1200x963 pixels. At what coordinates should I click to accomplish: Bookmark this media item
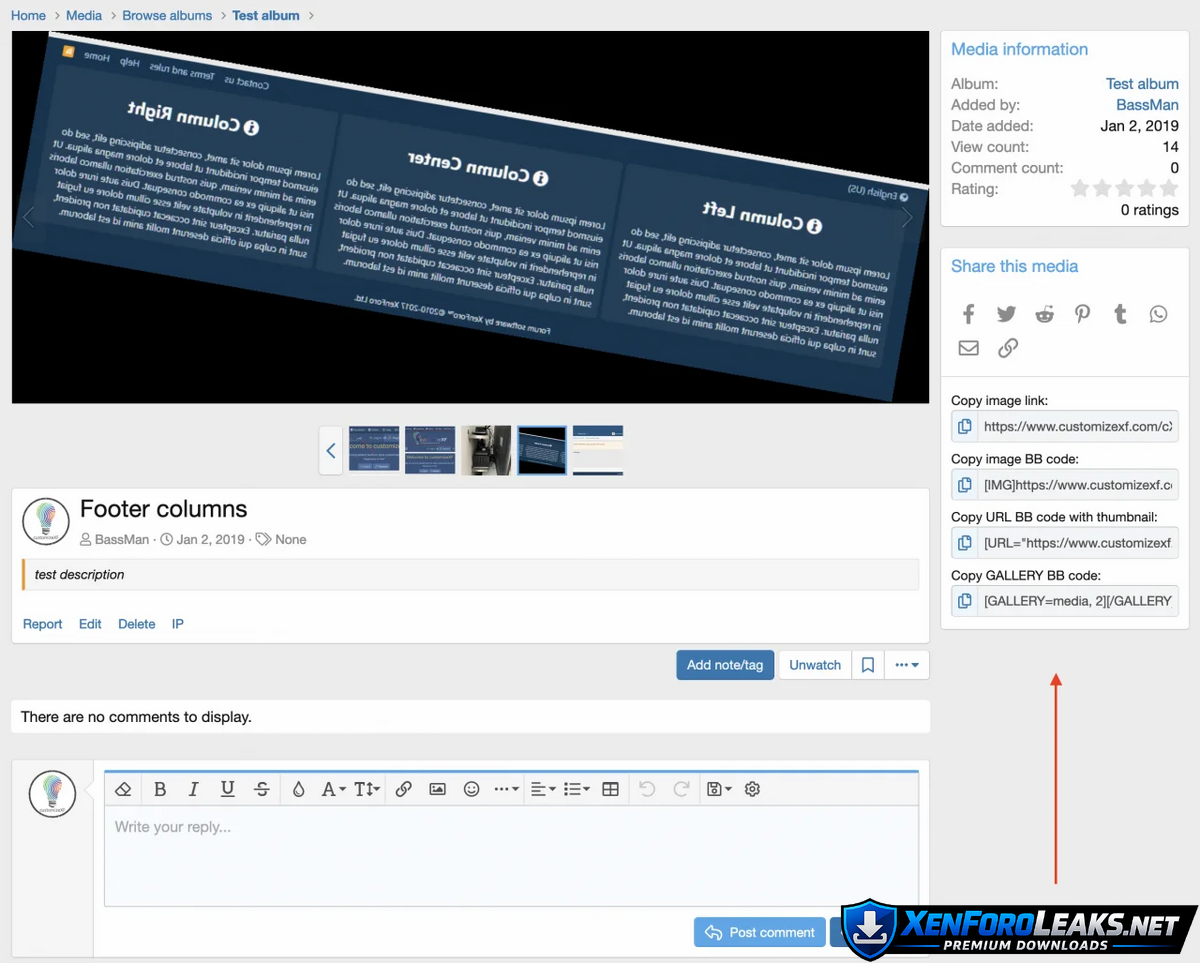pyautogui.click(x=868, y=665)
